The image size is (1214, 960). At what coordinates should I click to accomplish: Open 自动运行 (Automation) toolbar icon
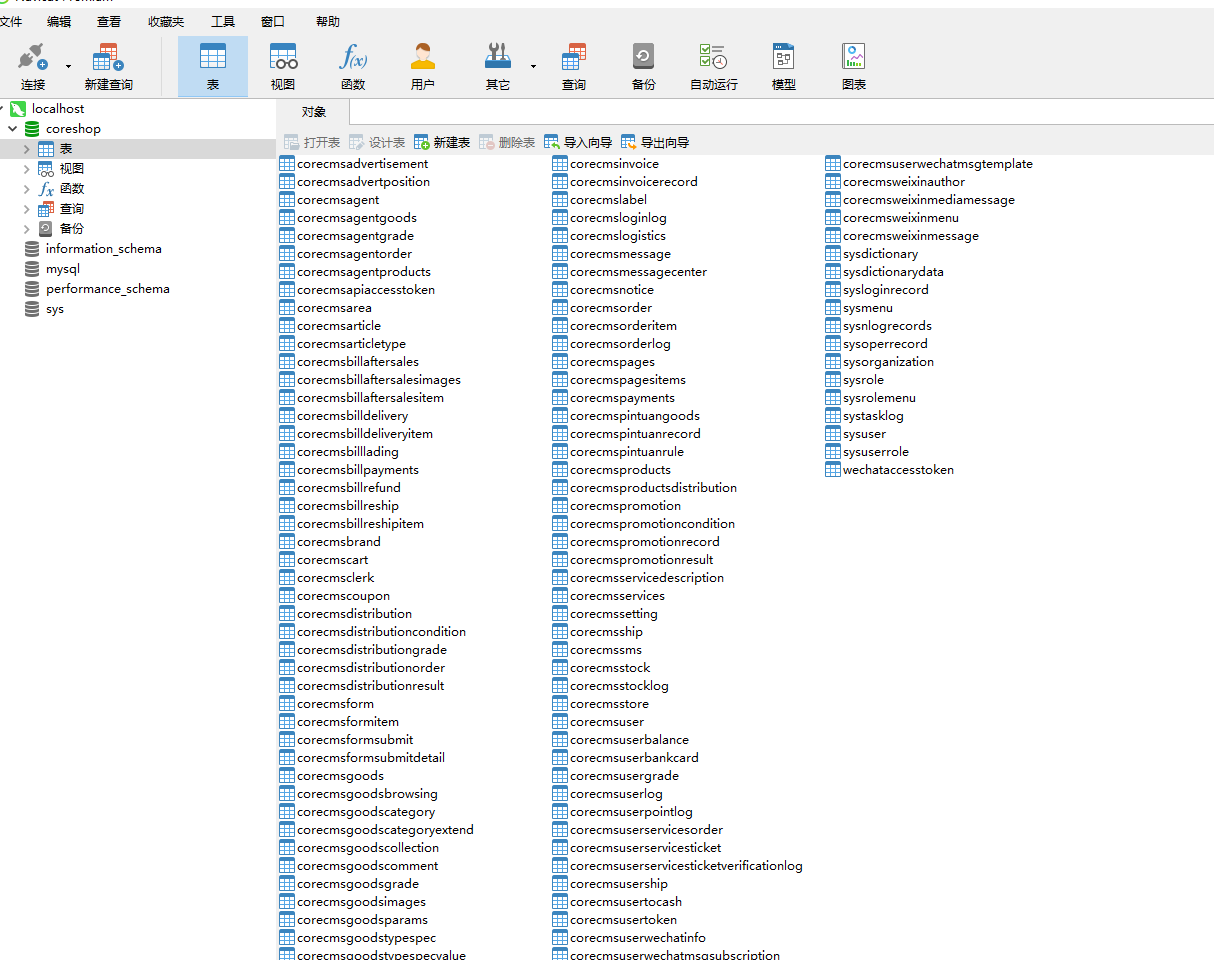click(713, 66)
